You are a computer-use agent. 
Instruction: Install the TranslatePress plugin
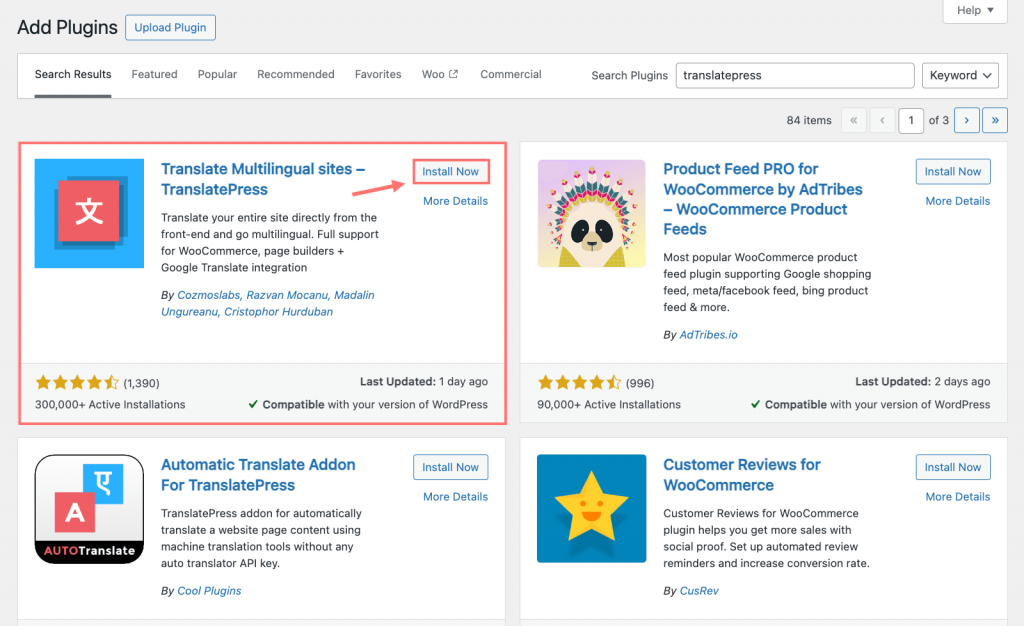click(x=450, y=170)
